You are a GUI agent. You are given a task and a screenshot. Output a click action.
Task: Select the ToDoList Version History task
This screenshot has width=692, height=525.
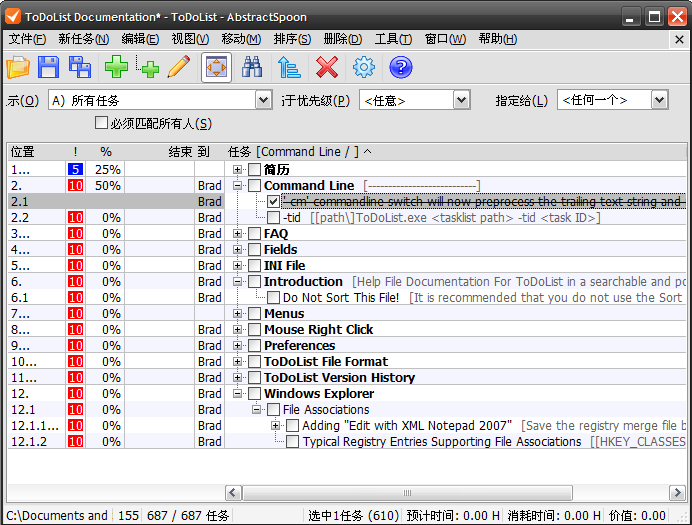(x=339, y=378)
